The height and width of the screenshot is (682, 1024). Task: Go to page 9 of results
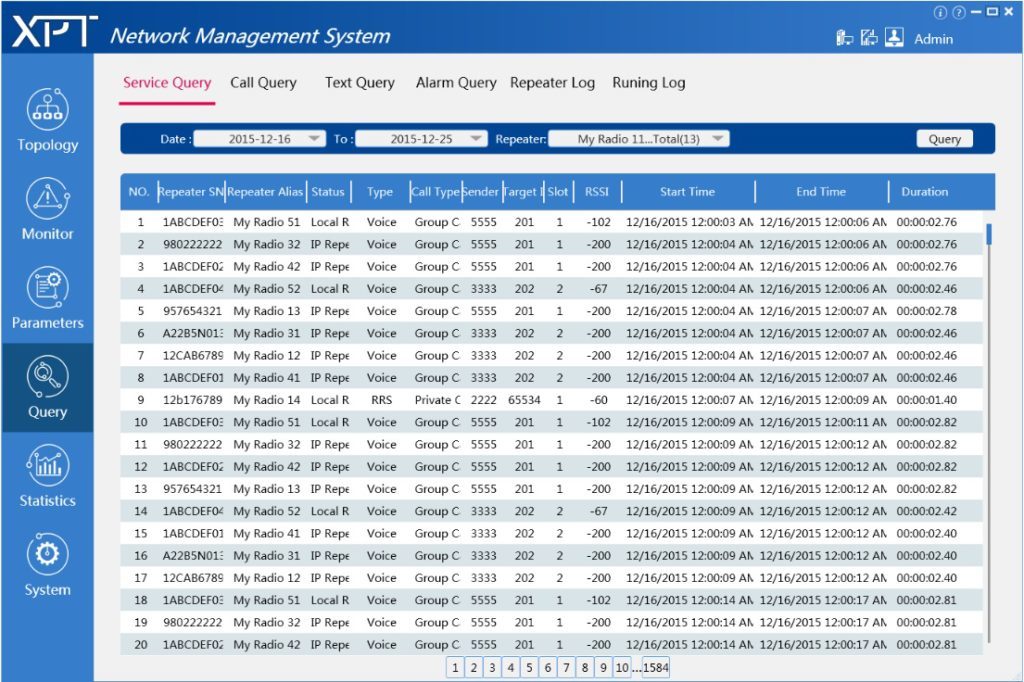point(603,668)
